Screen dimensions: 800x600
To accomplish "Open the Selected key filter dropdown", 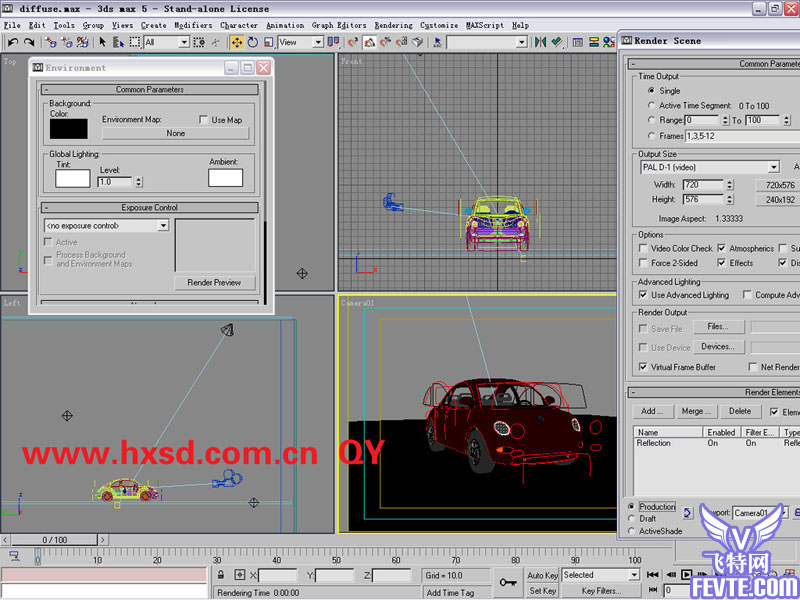I will (x=601, y=575).
